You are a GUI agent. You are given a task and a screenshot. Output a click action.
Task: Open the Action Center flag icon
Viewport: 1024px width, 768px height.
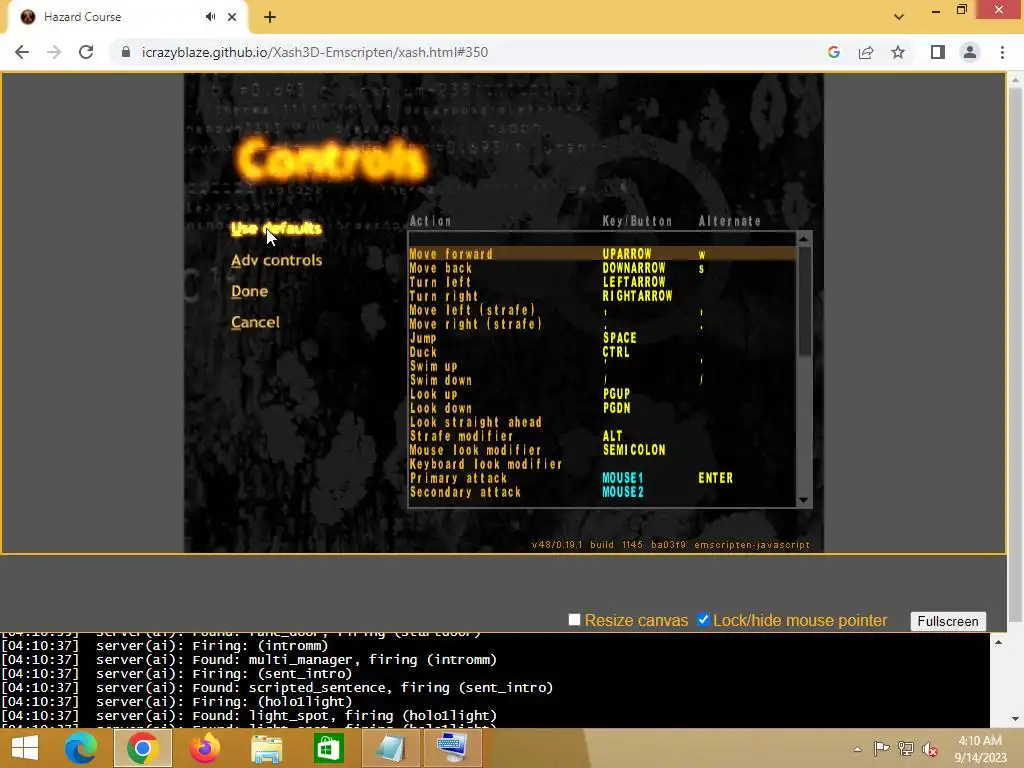click(x=881, y=749)
